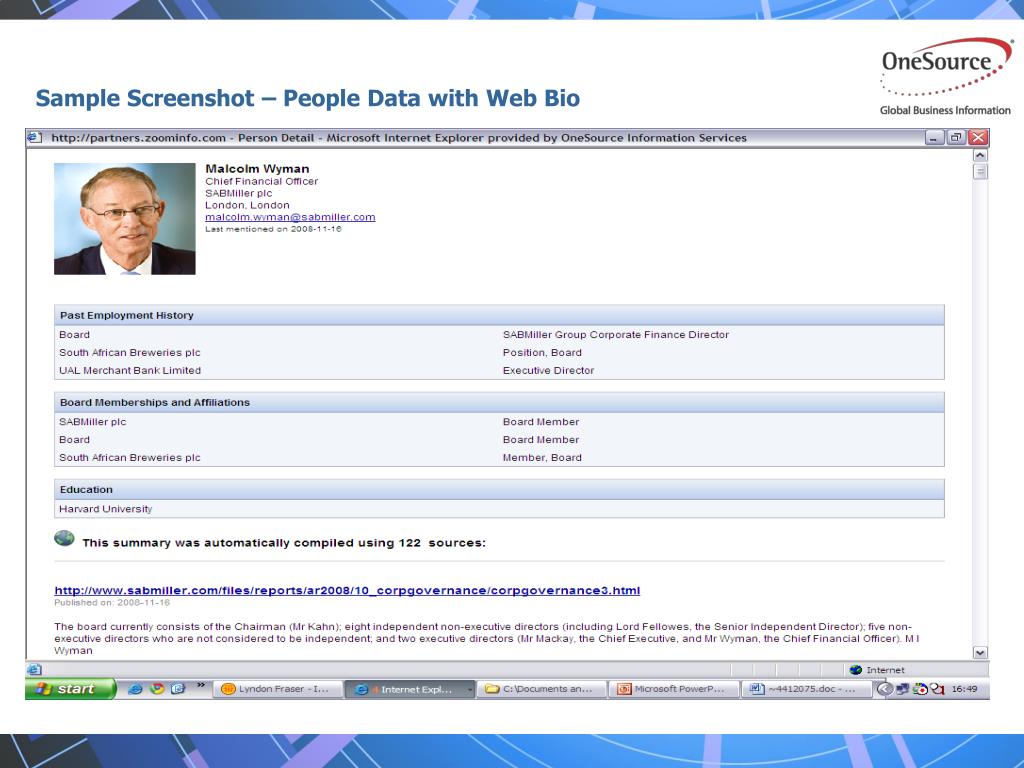This screenshot has width=1024, height=768.
Task: Click SABMiller plc board membership row
Action: (x=499, y=422)
